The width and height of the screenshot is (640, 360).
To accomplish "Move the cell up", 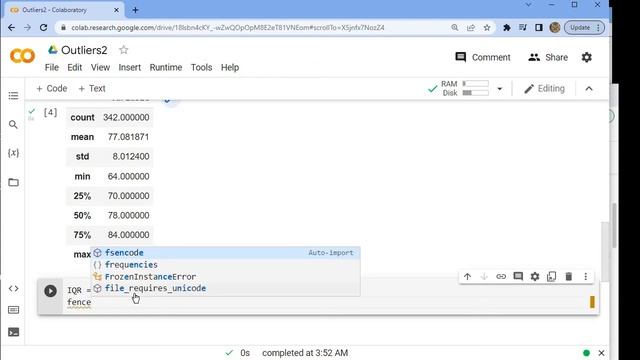I will point(467,277).
